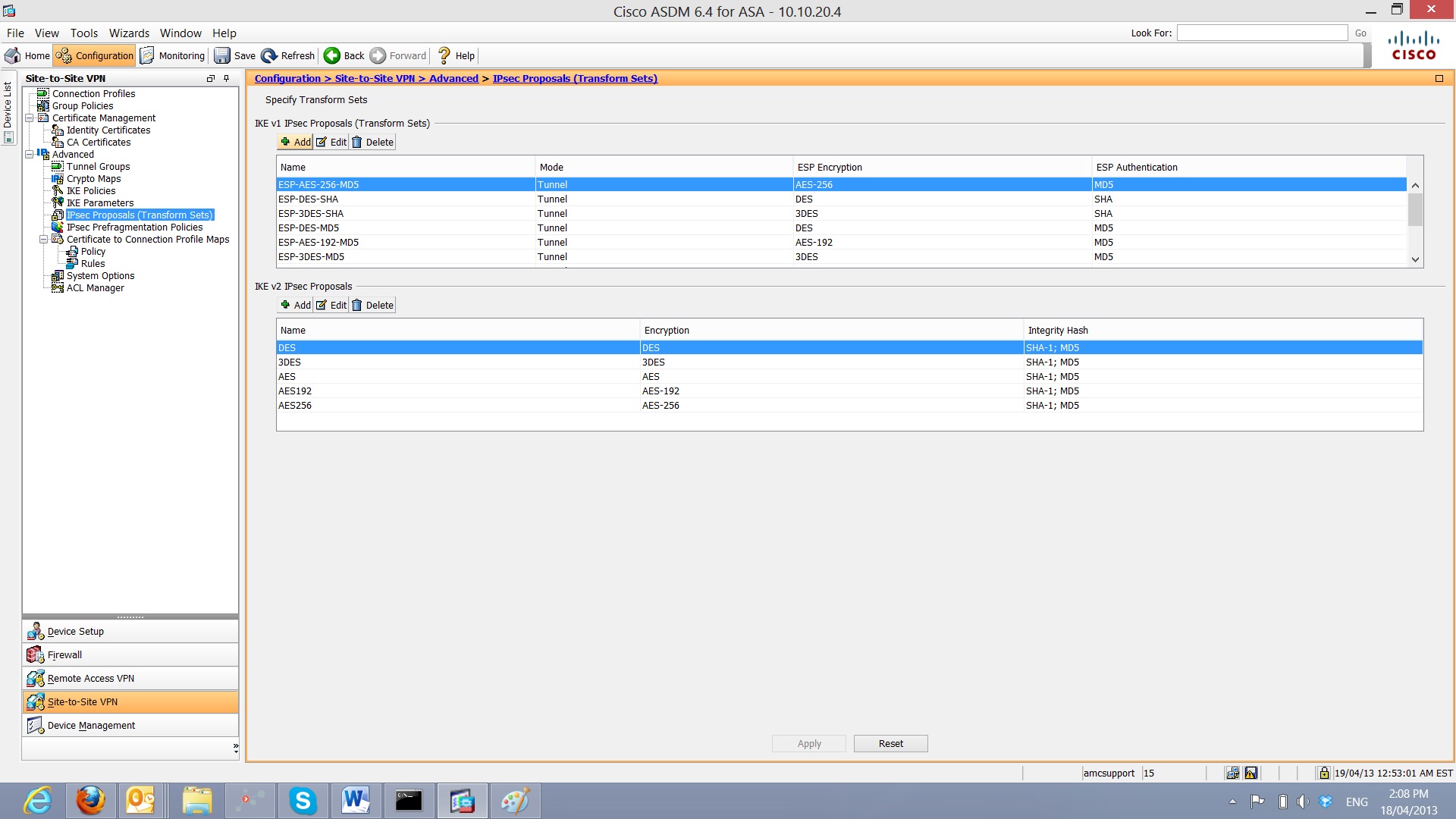1456x819 pixels.
Task: Sort IKE v1 table by ESP Encryption
Action: tap(943, 167)
